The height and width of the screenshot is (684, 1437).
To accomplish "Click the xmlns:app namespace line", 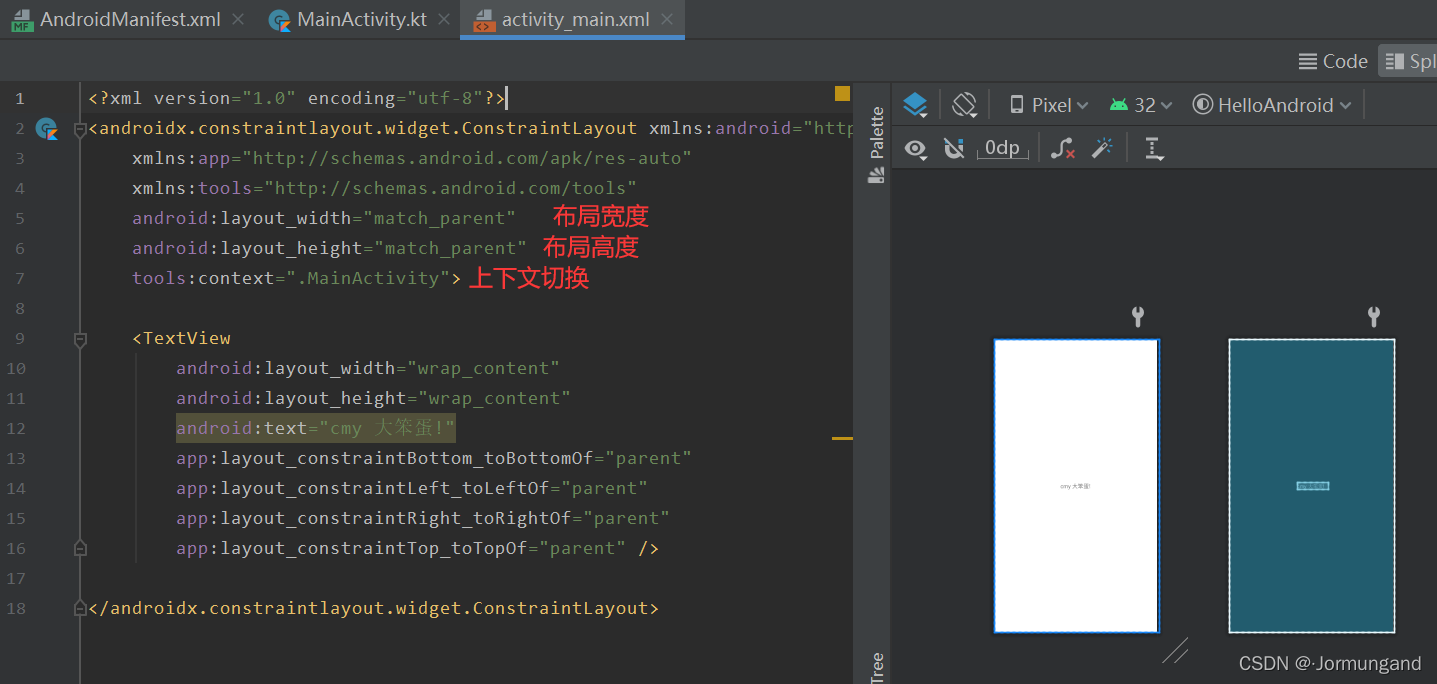I will point(412,158).
